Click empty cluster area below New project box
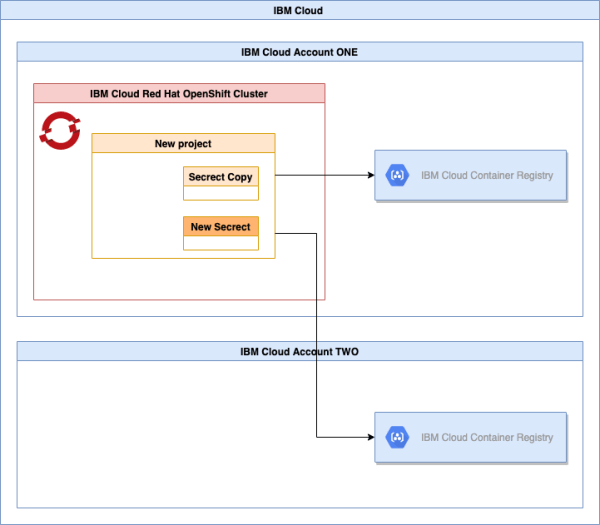The width and height of the screenshot is (600, 525). 180,279
